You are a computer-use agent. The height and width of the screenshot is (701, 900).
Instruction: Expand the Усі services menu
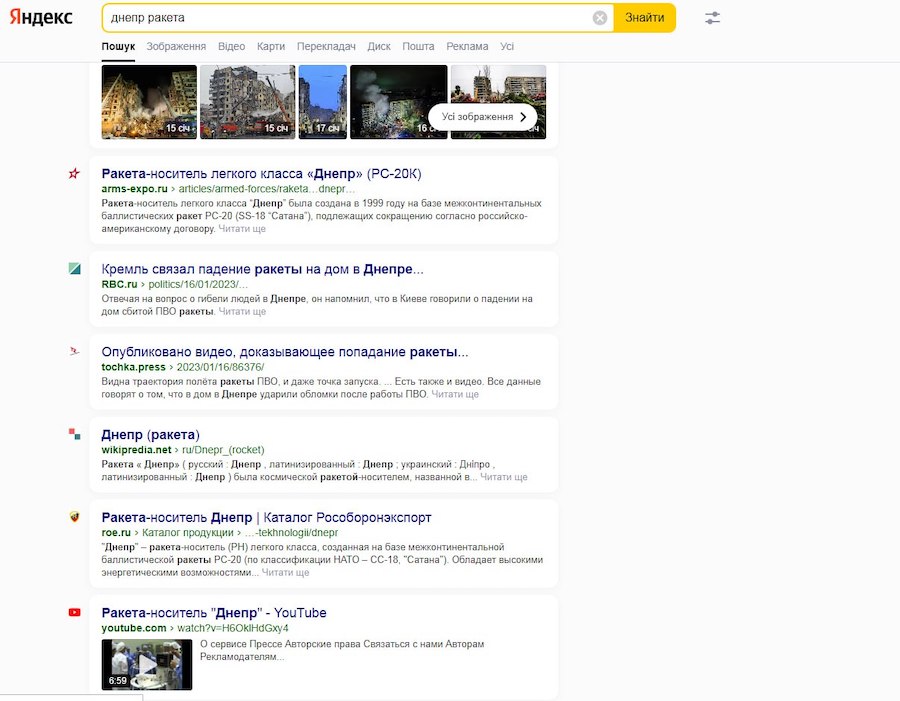pyautogui.click(x=507, y=46)
